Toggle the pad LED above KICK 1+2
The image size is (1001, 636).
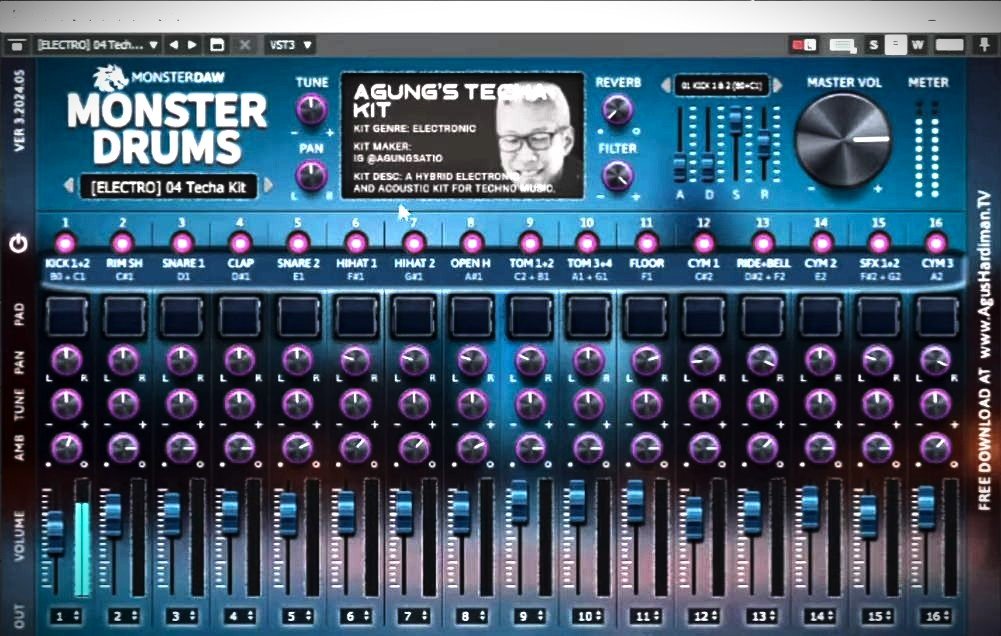click(x=64, y=240)
